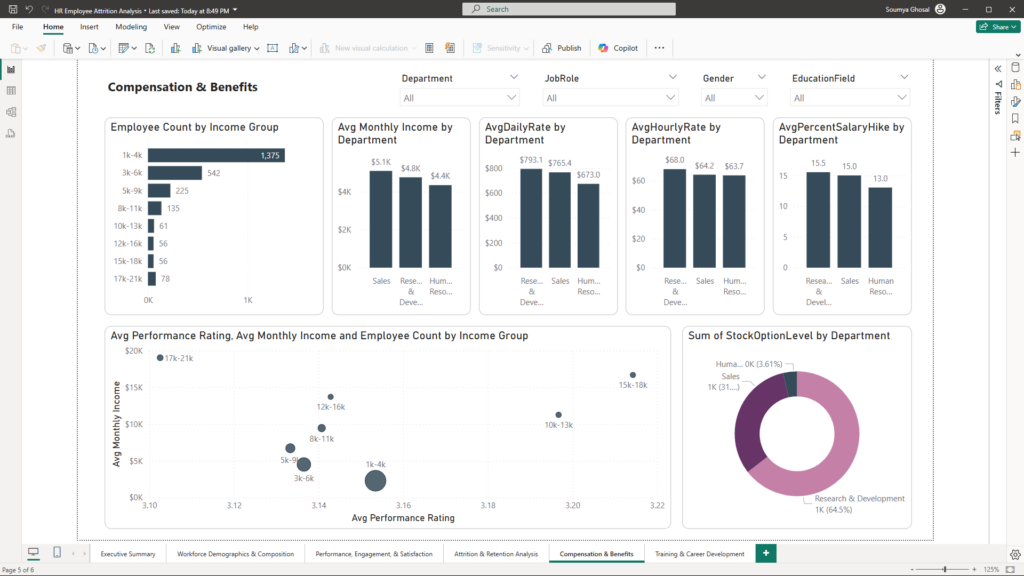Go to Executive Summary page tab
The width and height of the screenshot is (1024, 576).
tap(128, 553)
